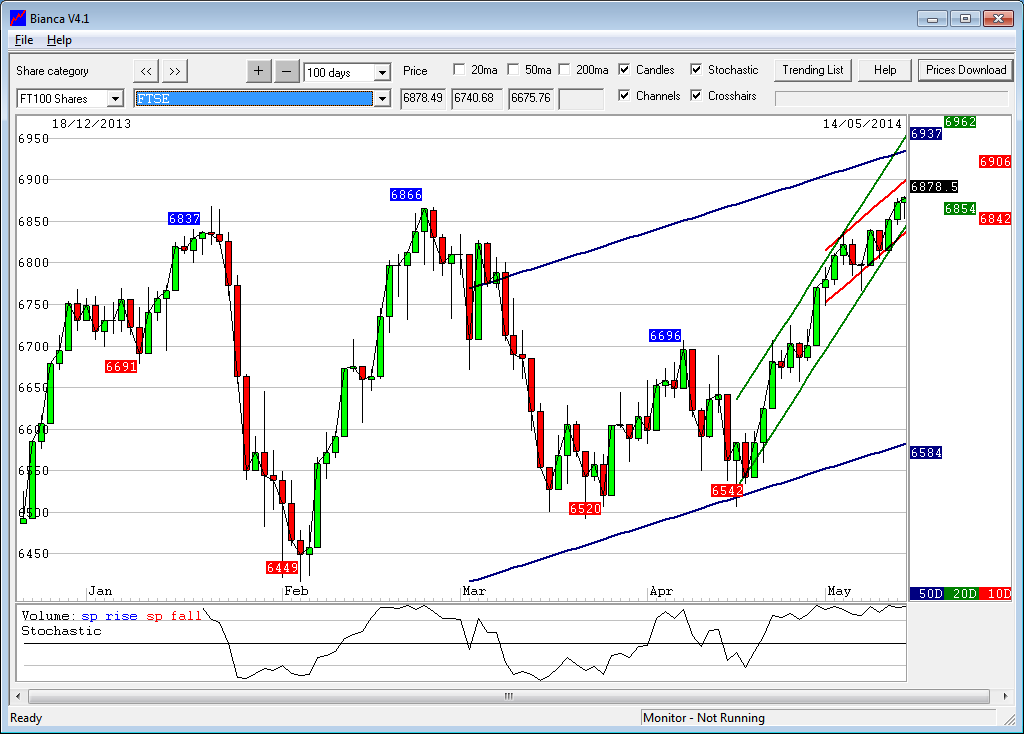Open the Help menu in menu bar
Viewport: 1024px width, 734px height.
(59, 40)
